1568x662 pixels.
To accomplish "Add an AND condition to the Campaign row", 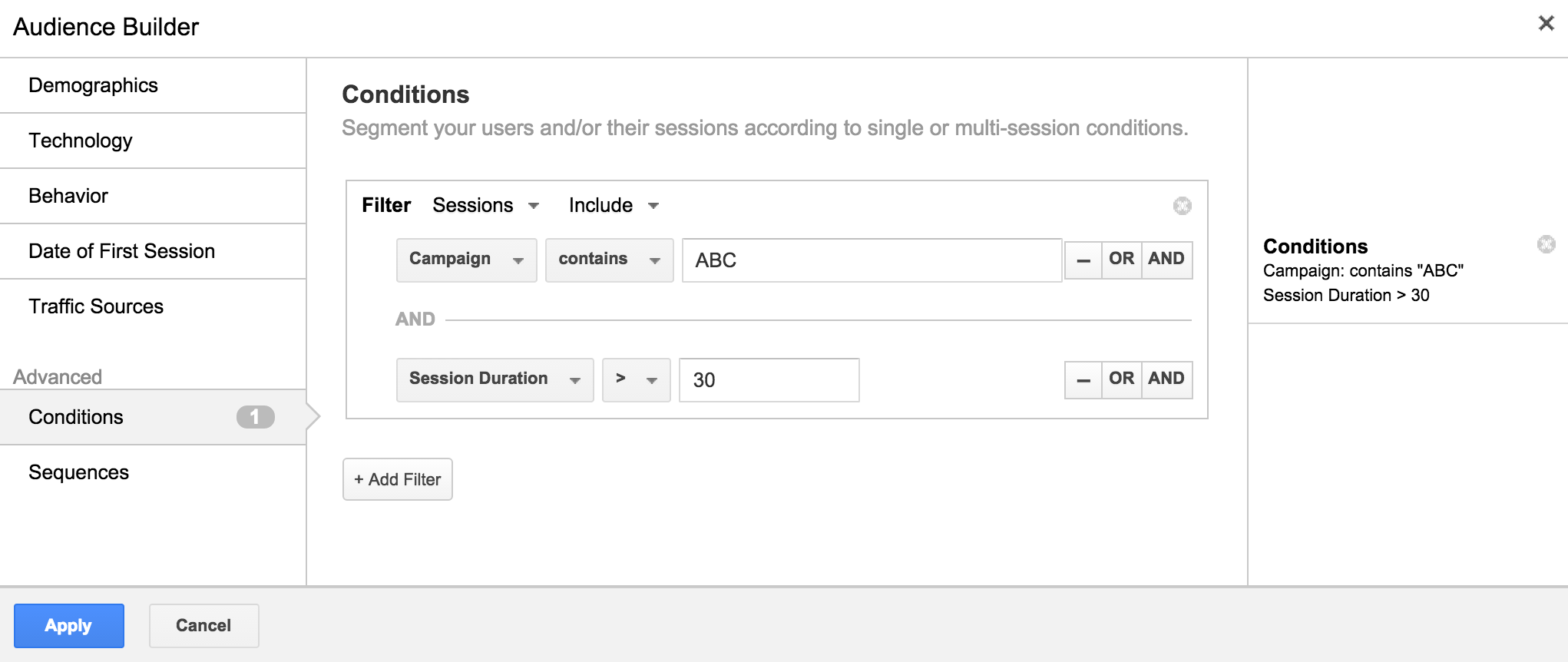I will click(x=1166, y=260).
